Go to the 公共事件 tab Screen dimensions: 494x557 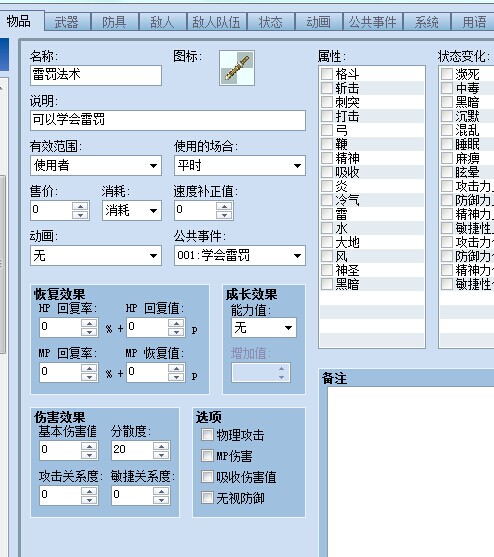point(372,22)
